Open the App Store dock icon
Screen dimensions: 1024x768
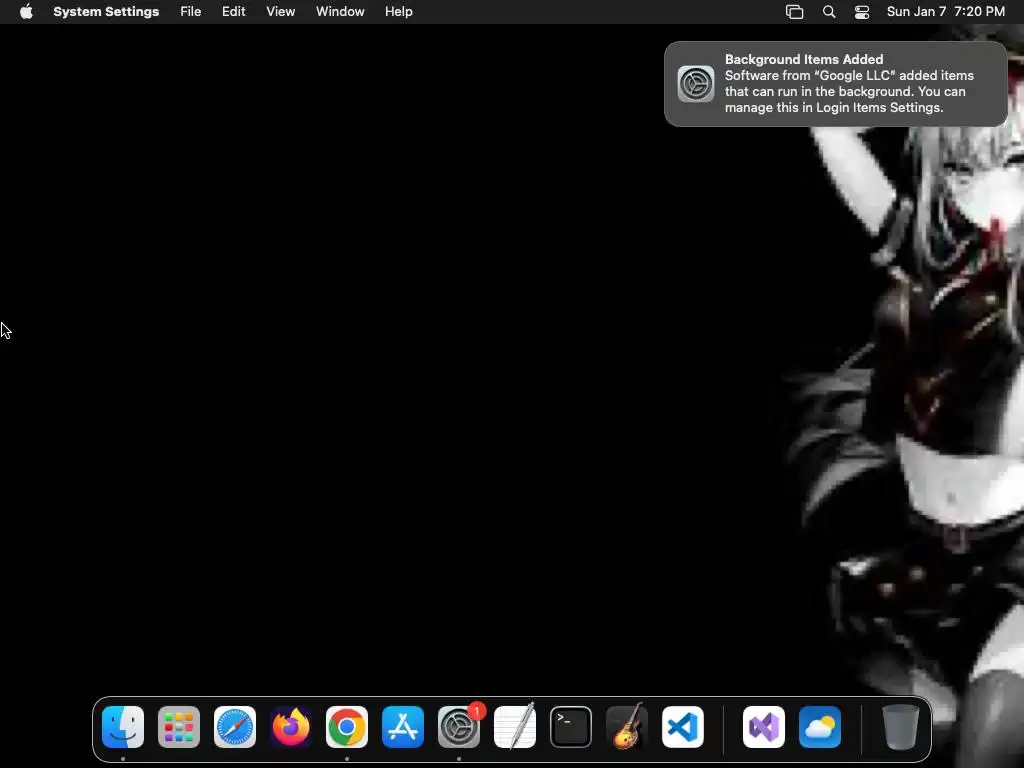point(403,727)
